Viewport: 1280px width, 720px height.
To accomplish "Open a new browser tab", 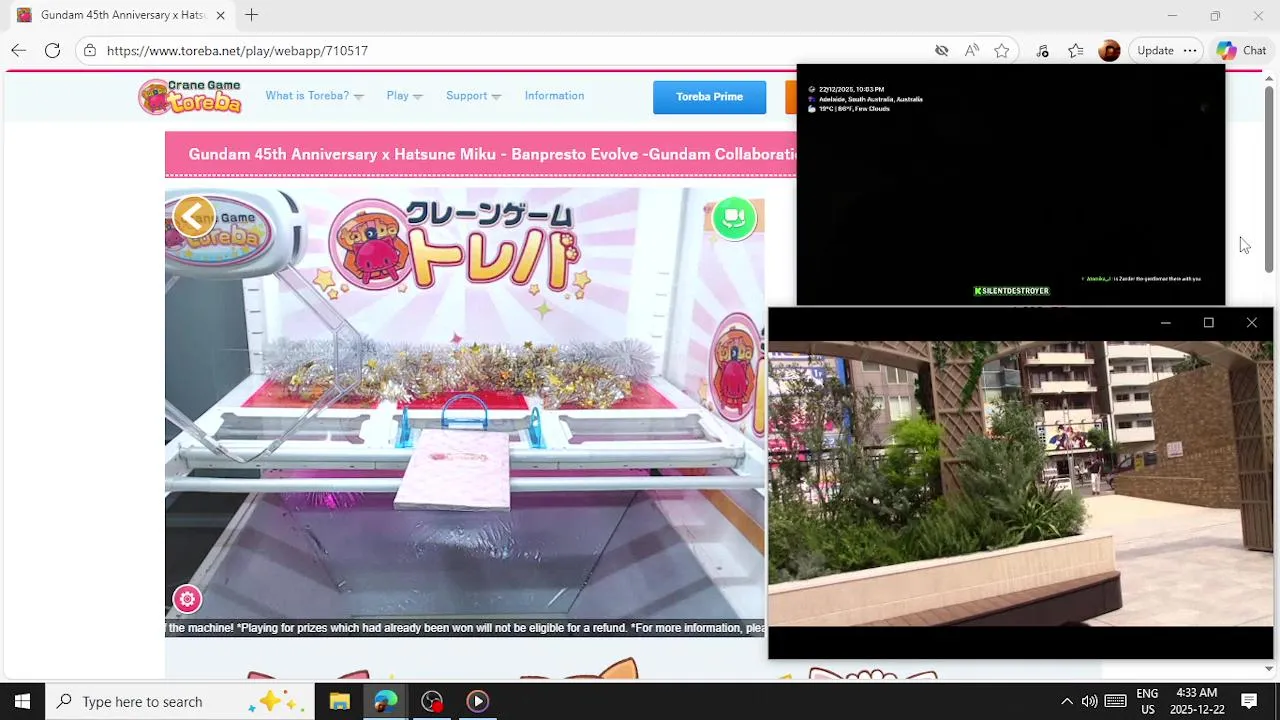I will click(x=251, y=15).
